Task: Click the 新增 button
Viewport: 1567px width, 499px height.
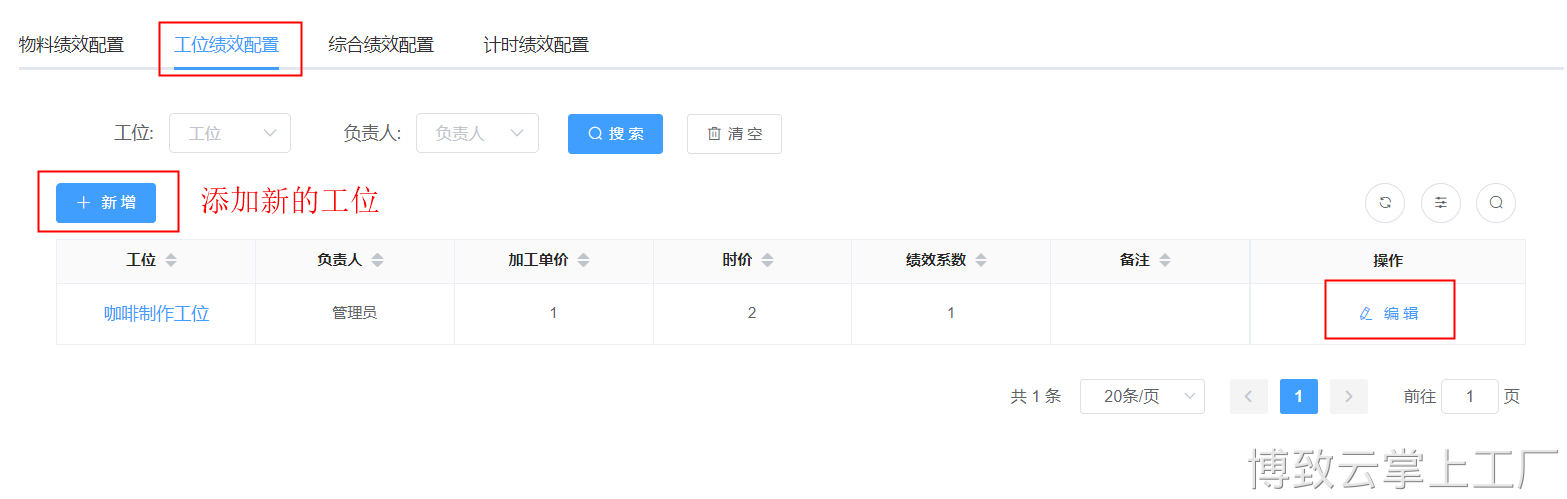Action: click(106, 203)
